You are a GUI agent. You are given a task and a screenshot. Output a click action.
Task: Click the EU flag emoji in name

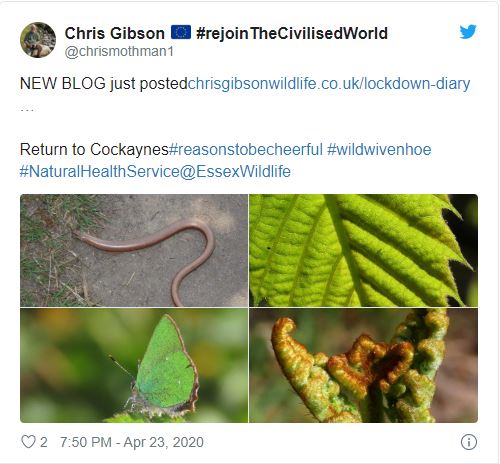pos(181,32)
